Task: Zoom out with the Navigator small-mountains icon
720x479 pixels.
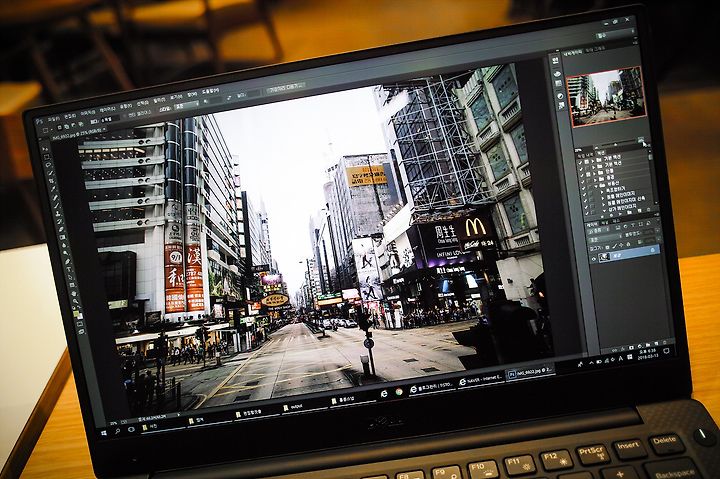Action: (596, 147)
